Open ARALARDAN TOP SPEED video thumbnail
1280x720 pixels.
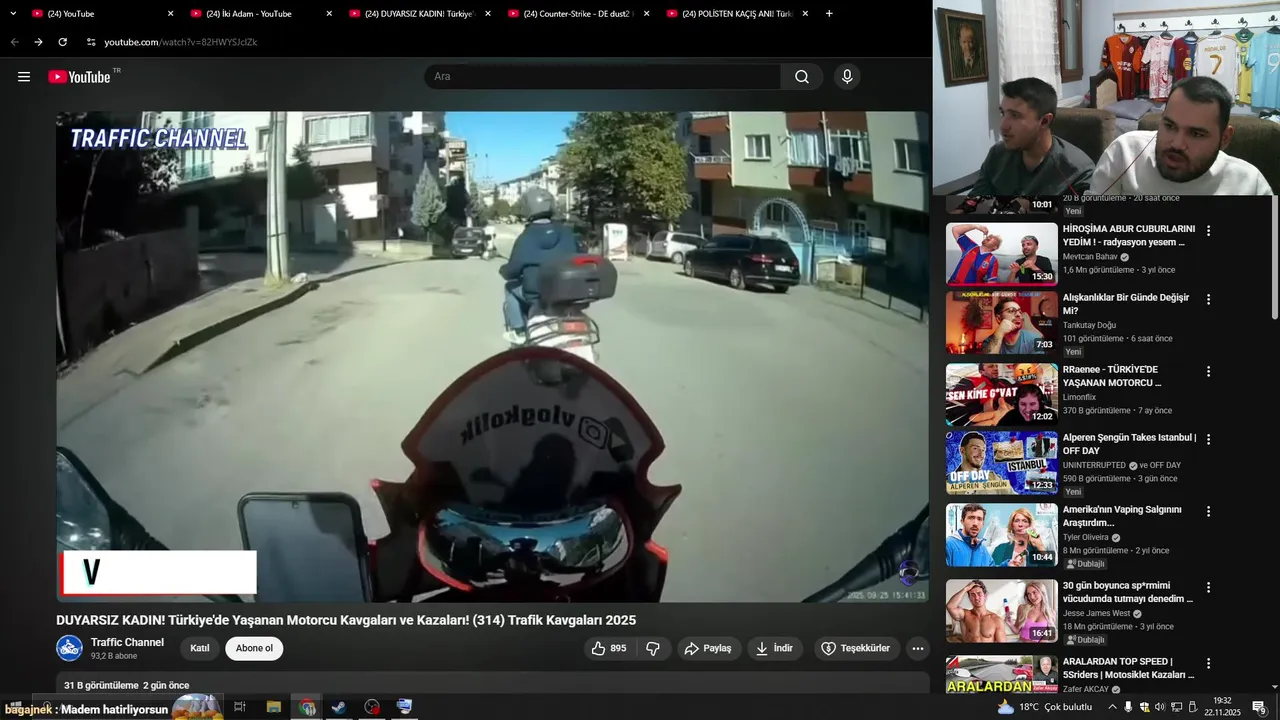coord(1001,675)
